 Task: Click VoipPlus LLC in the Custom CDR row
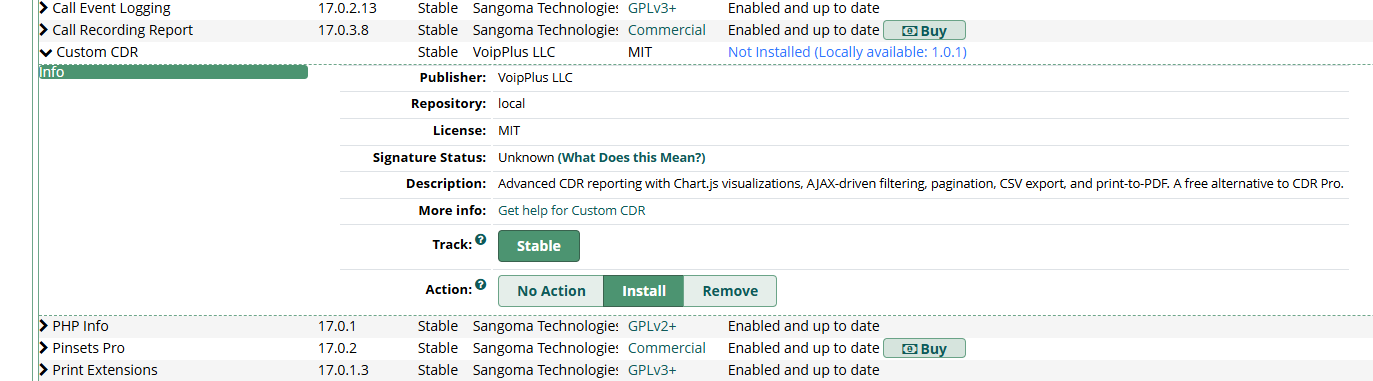click(513, 52)
